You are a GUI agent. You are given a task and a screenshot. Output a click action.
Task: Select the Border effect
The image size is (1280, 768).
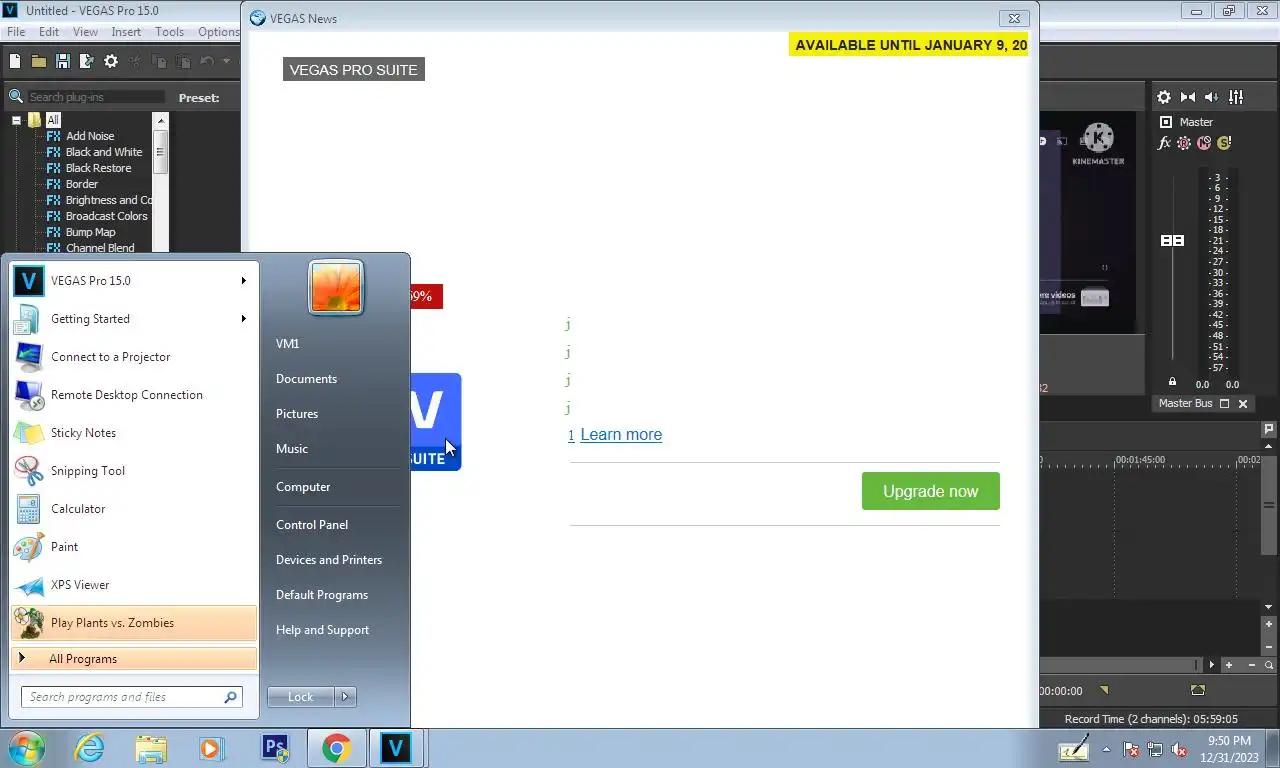82,184
